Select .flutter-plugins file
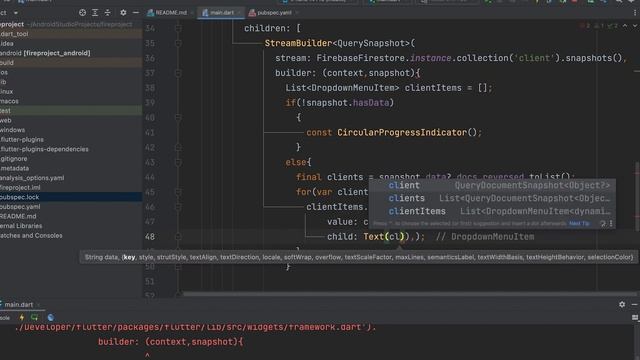 71,139
